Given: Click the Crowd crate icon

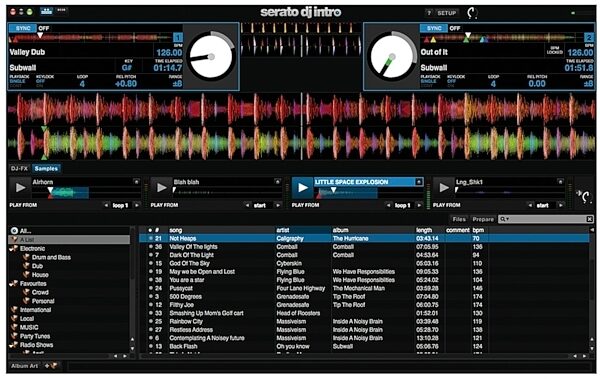Looking at the screenshot, I should 26,292.
